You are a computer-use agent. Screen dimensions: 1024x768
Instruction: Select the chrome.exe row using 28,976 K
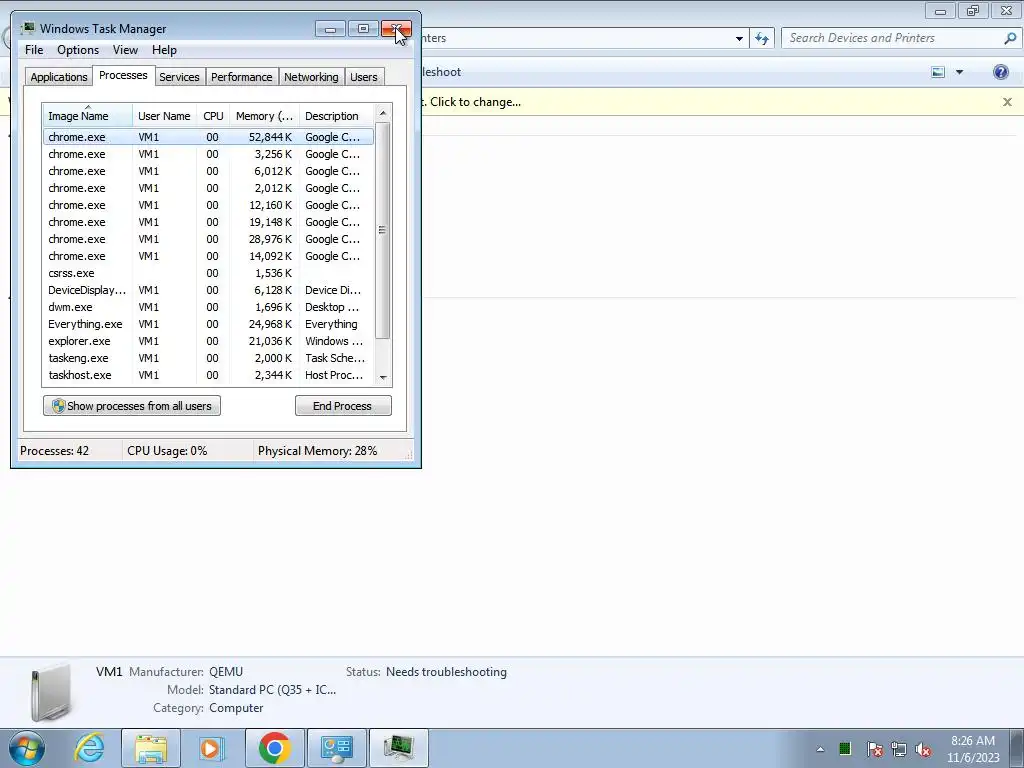[208, 239]
